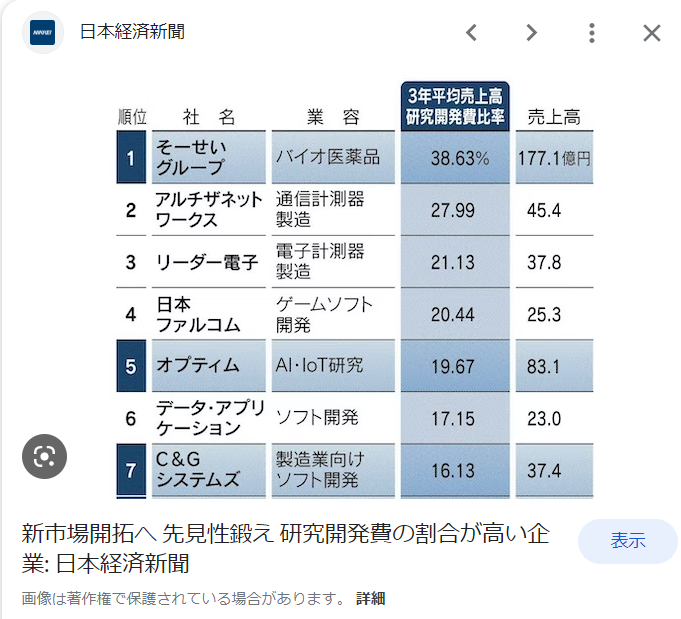Click the 177.1億円 sales value
The image size is (681, 619).
pyautogui.click(x=554, y=158)
